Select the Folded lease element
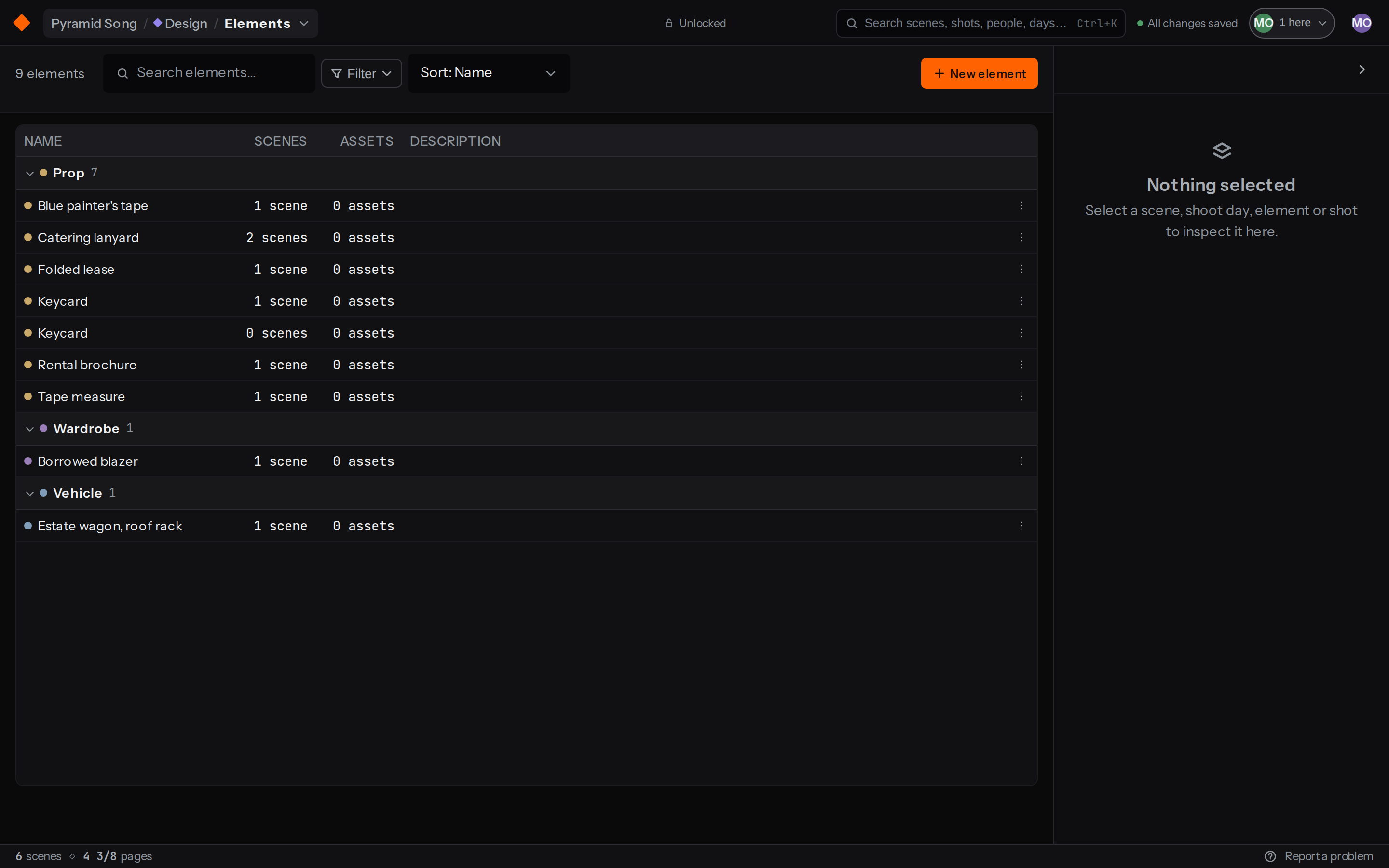The width and height of the screenshot is (1389, 868). tap(76, 269)
